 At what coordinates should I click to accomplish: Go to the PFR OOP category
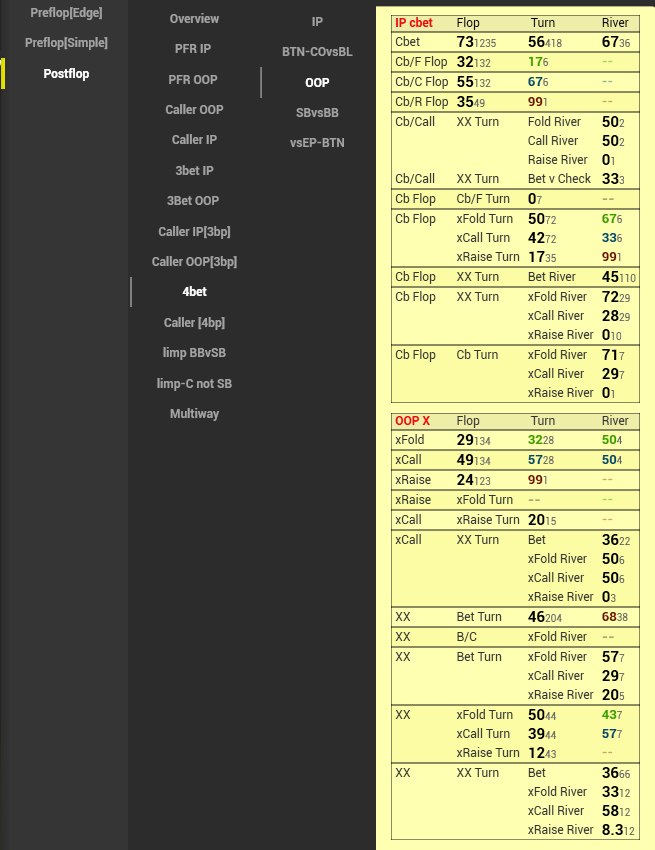(x=194, y=80)
